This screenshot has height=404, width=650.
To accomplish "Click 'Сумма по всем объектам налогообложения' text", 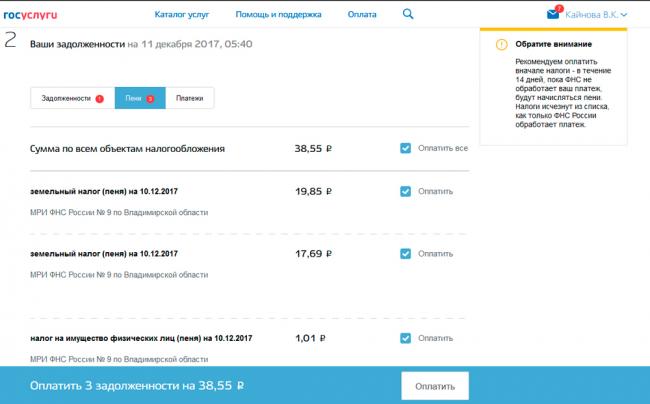I will pos(127,148).
